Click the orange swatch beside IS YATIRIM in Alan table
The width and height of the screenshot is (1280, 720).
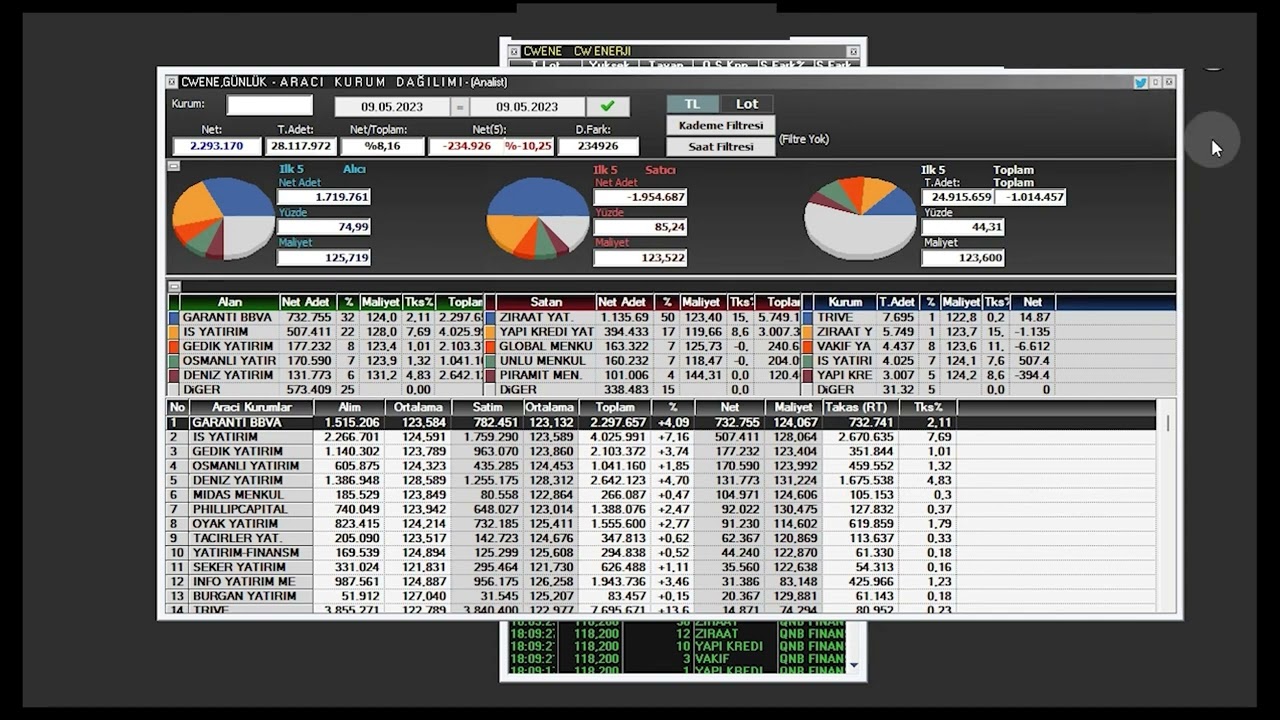click(x=174, y=332)
